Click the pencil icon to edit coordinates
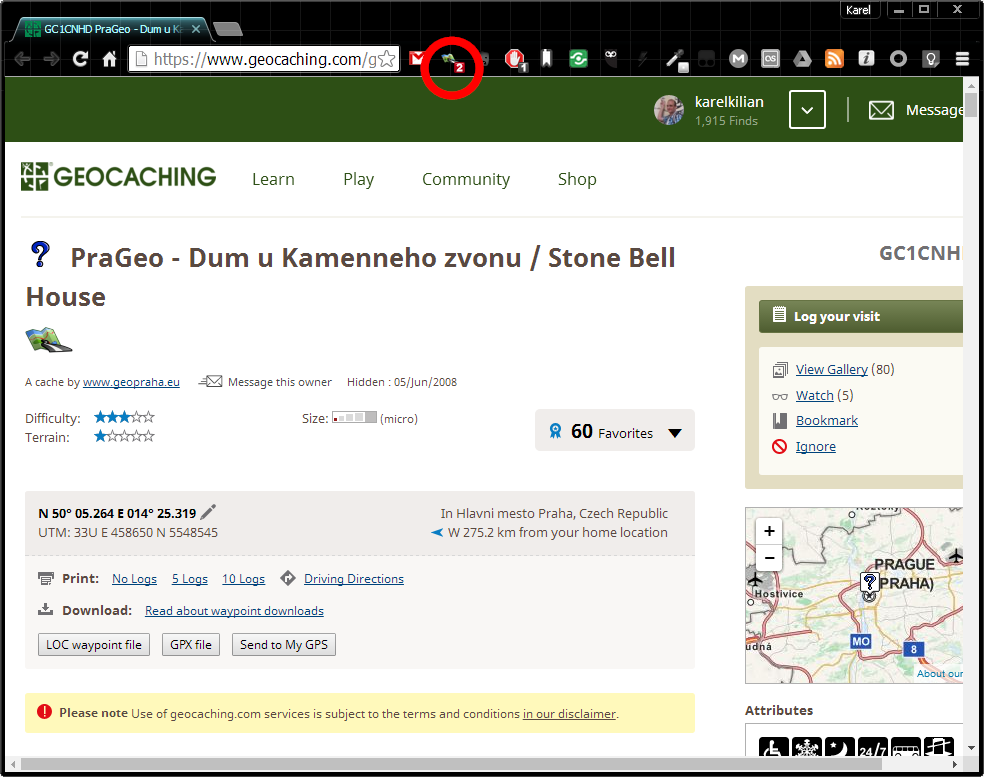This screenshot has height=777, width=984. (208, 512)
